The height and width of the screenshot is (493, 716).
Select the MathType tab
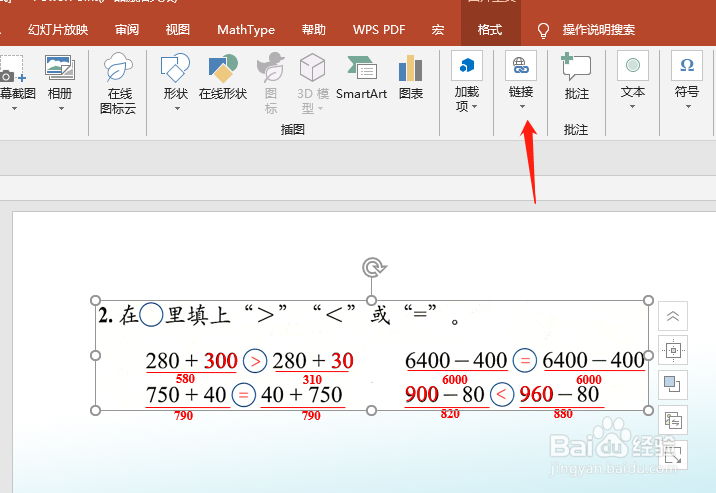tap(246, 30)
